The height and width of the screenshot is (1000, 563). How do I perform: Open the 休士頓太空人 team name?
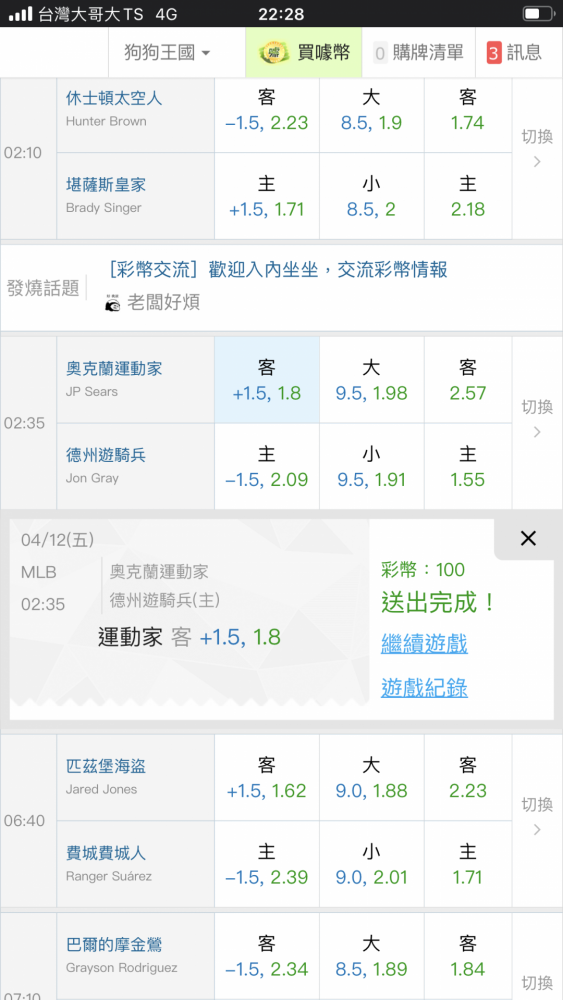114,98
